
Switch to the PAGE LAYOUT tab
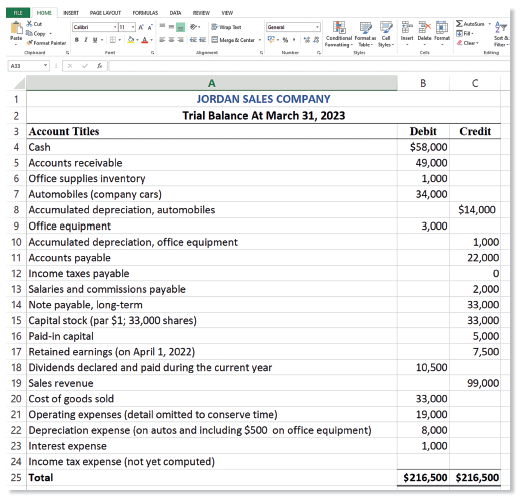tap(105, 13)
